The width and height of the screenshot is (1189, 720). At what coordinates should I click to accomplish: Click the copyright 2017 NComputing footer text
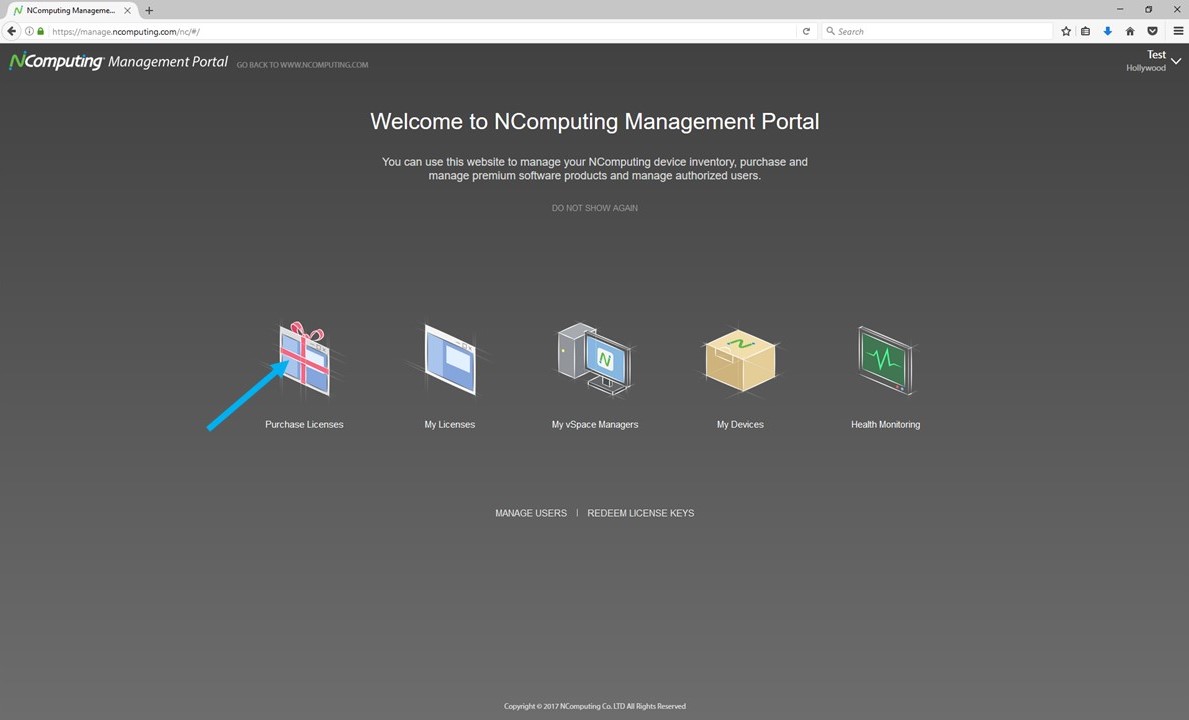point(594,706)
